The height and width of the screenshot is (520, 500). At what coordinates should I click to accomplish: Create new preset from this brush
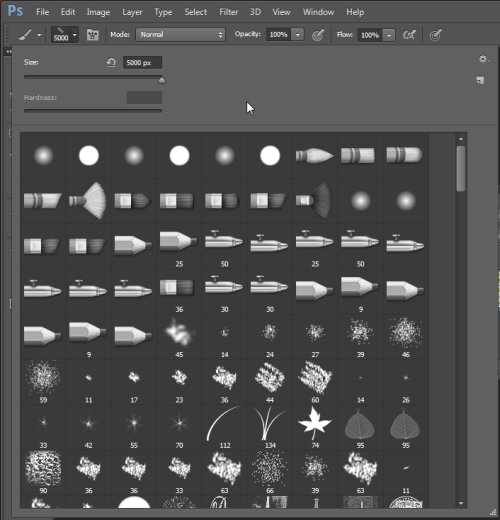pyautogui.click(x=480, y=80)
